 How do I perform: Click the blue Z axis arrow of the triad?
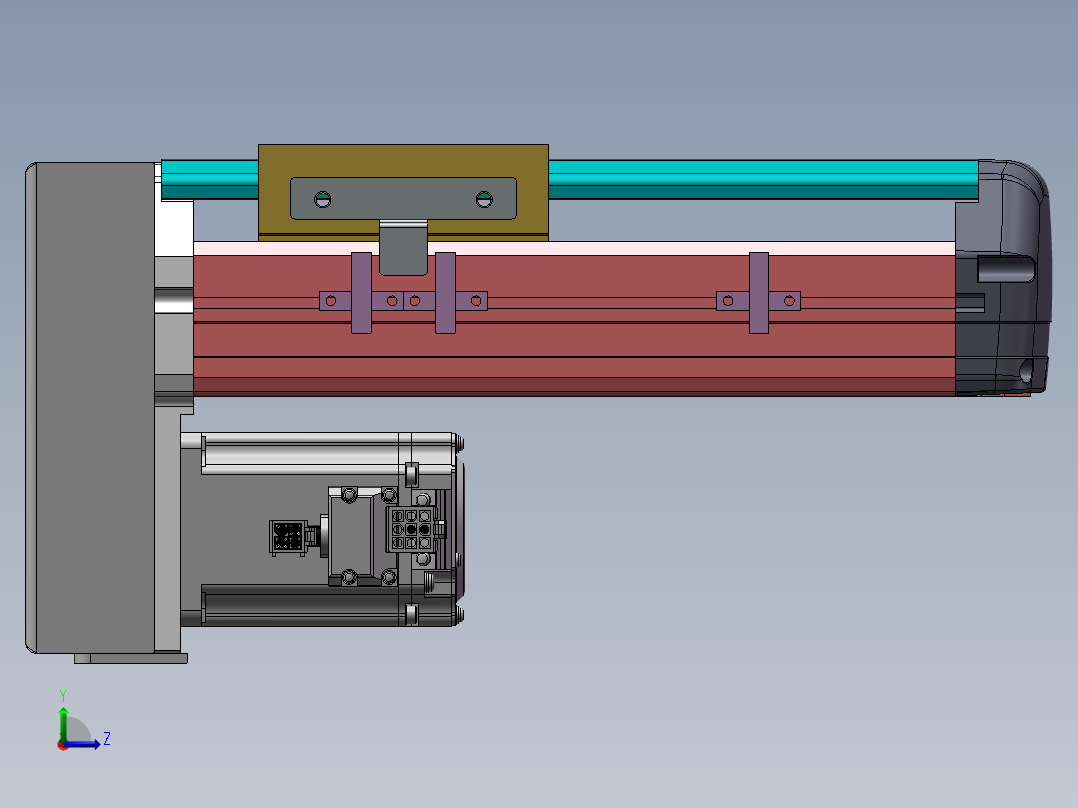pos(82,744)
